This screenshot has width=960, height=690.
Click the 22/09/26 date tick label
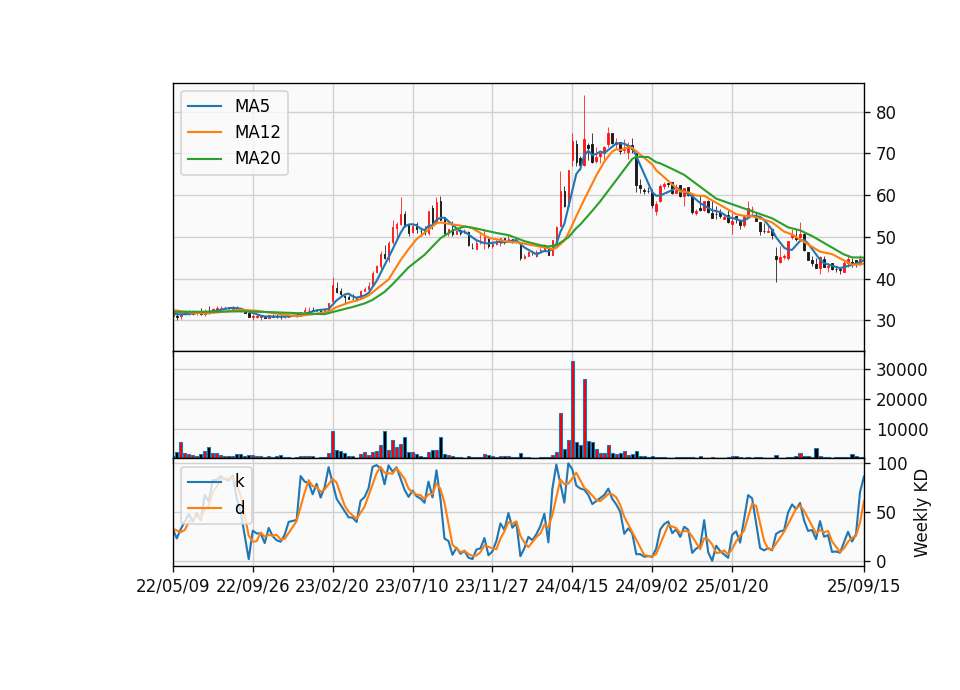coord(253,587)
